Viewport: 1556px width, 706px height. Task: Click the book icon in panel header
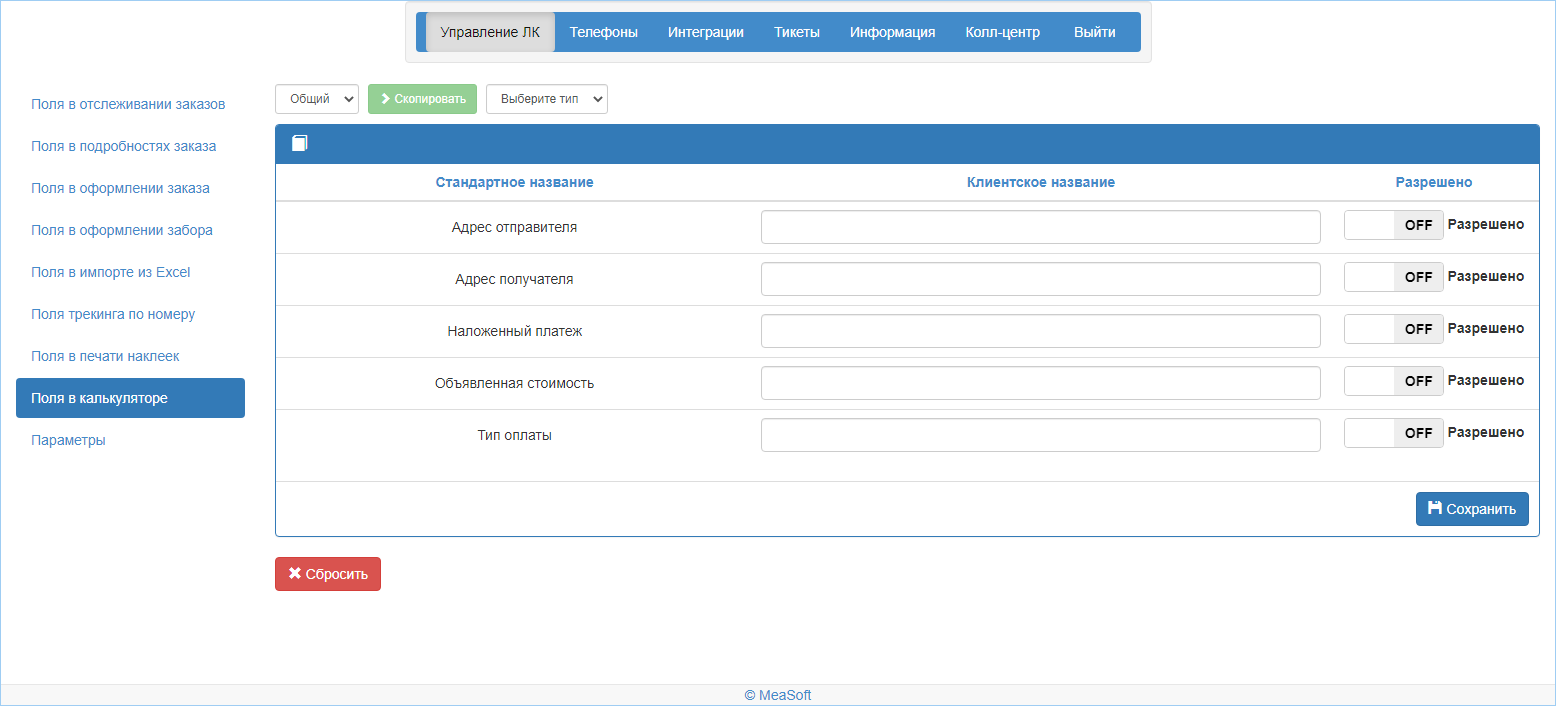pos(300,144)
